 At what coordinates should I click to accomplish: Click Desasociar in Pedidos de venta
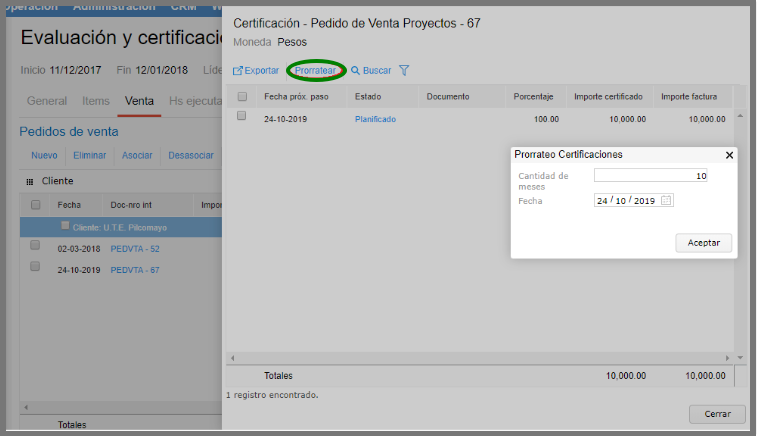point(191,155)
